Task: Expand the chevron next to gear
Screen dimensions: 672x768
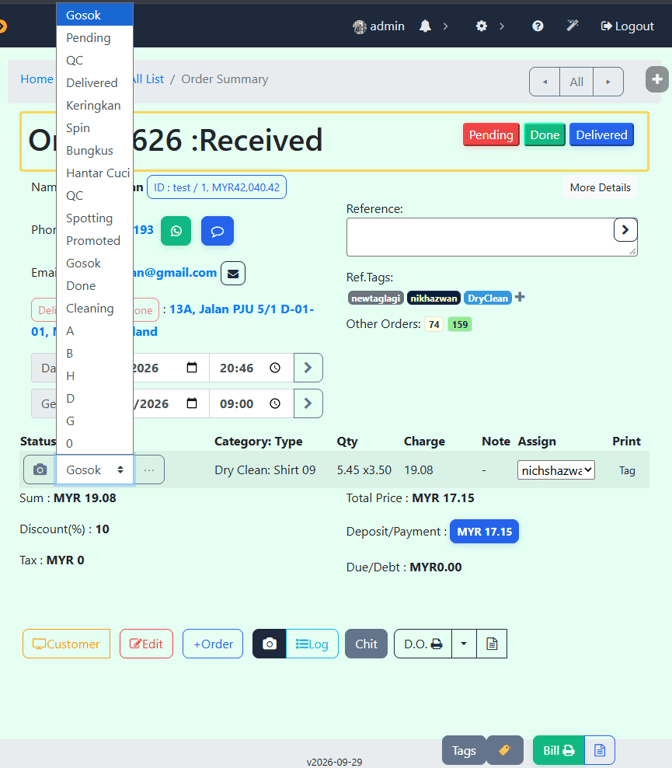Action: 502,26
